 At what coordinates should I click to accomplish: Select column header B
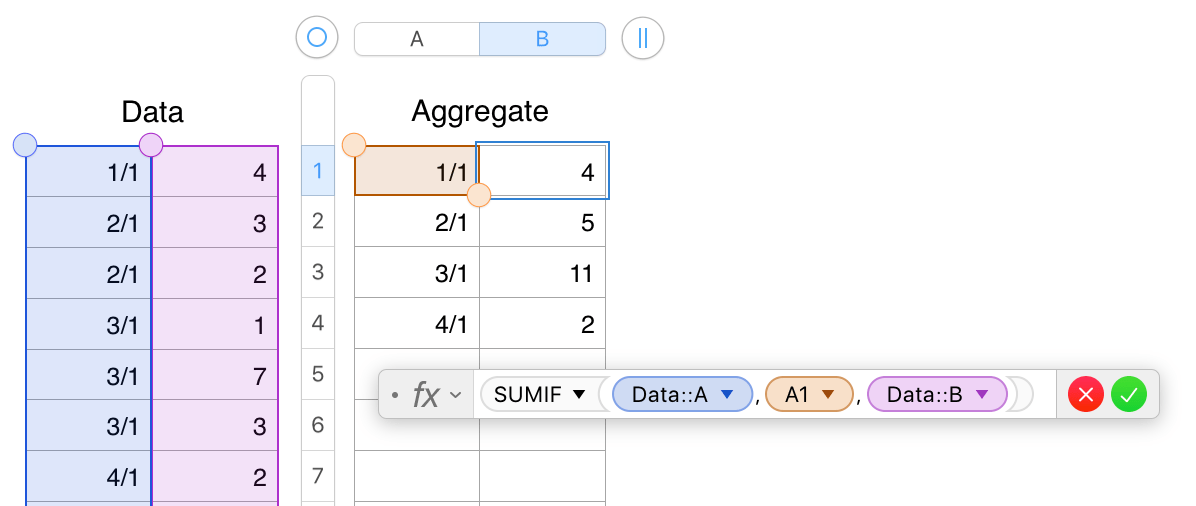coord(542,39)
